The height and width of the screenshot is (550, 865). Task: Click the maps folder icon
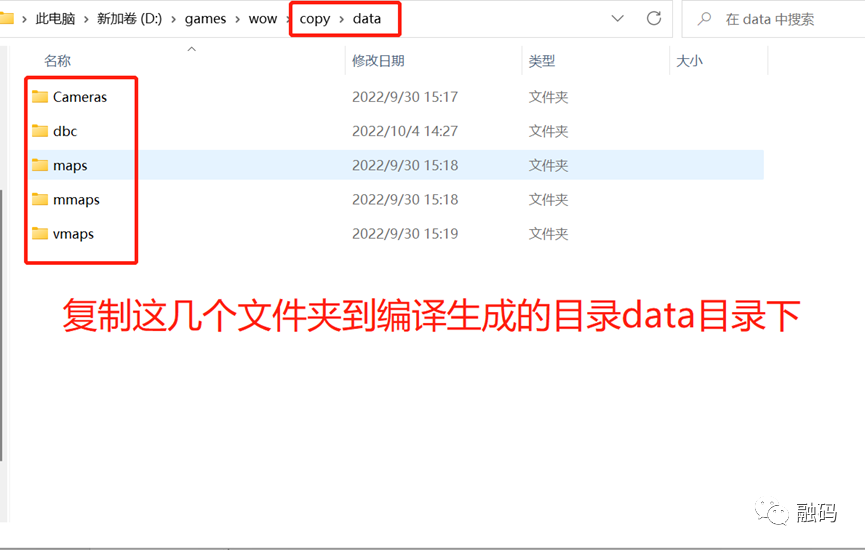[x=40, y=165]
